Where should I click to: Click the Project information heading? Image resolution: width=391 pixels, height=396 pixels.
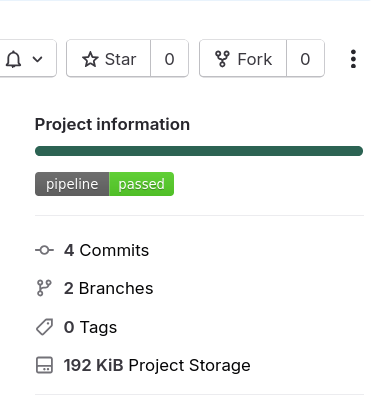112,125
